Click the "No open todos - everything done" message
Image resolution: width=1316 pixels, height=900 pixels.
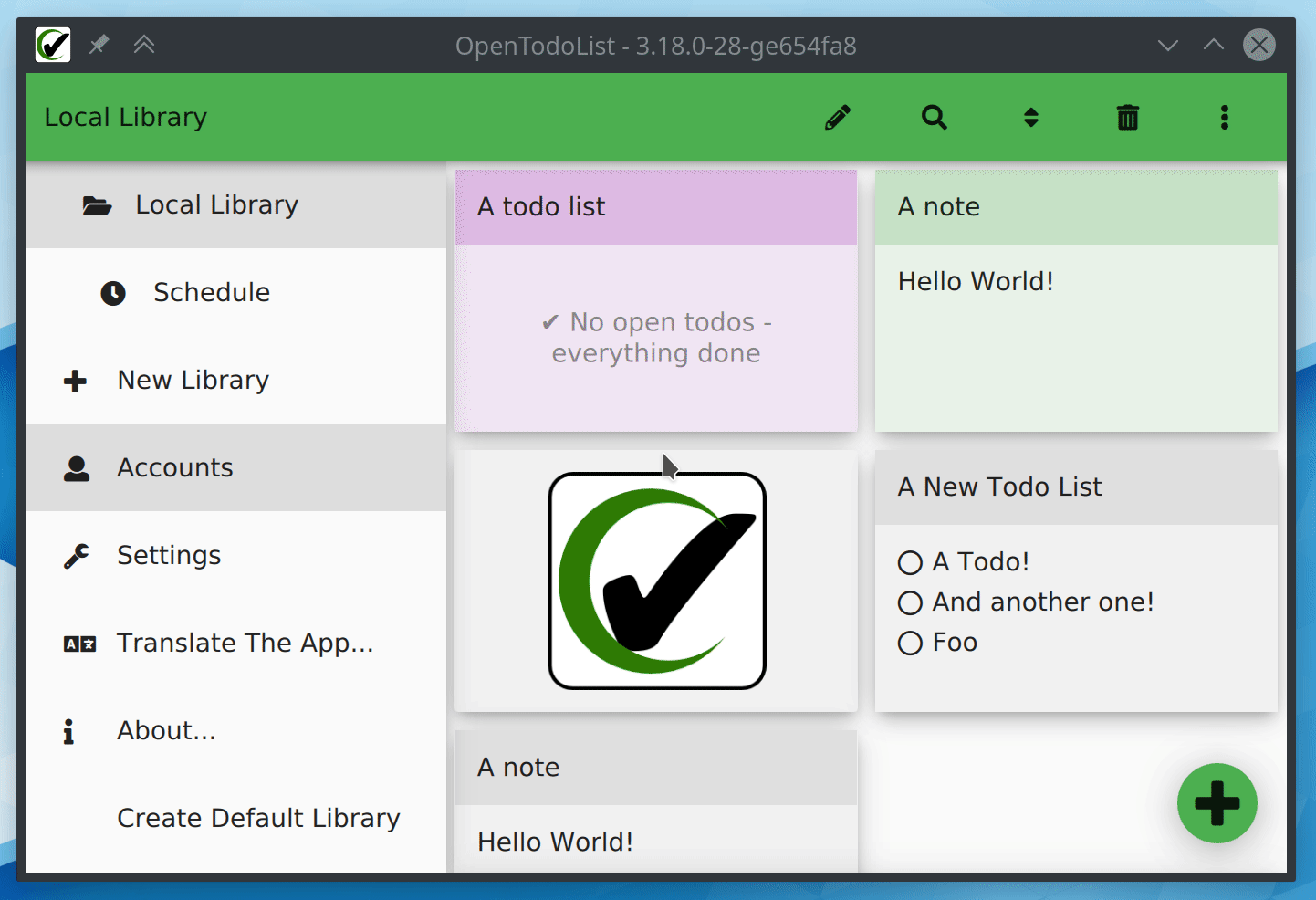[656, 338]
